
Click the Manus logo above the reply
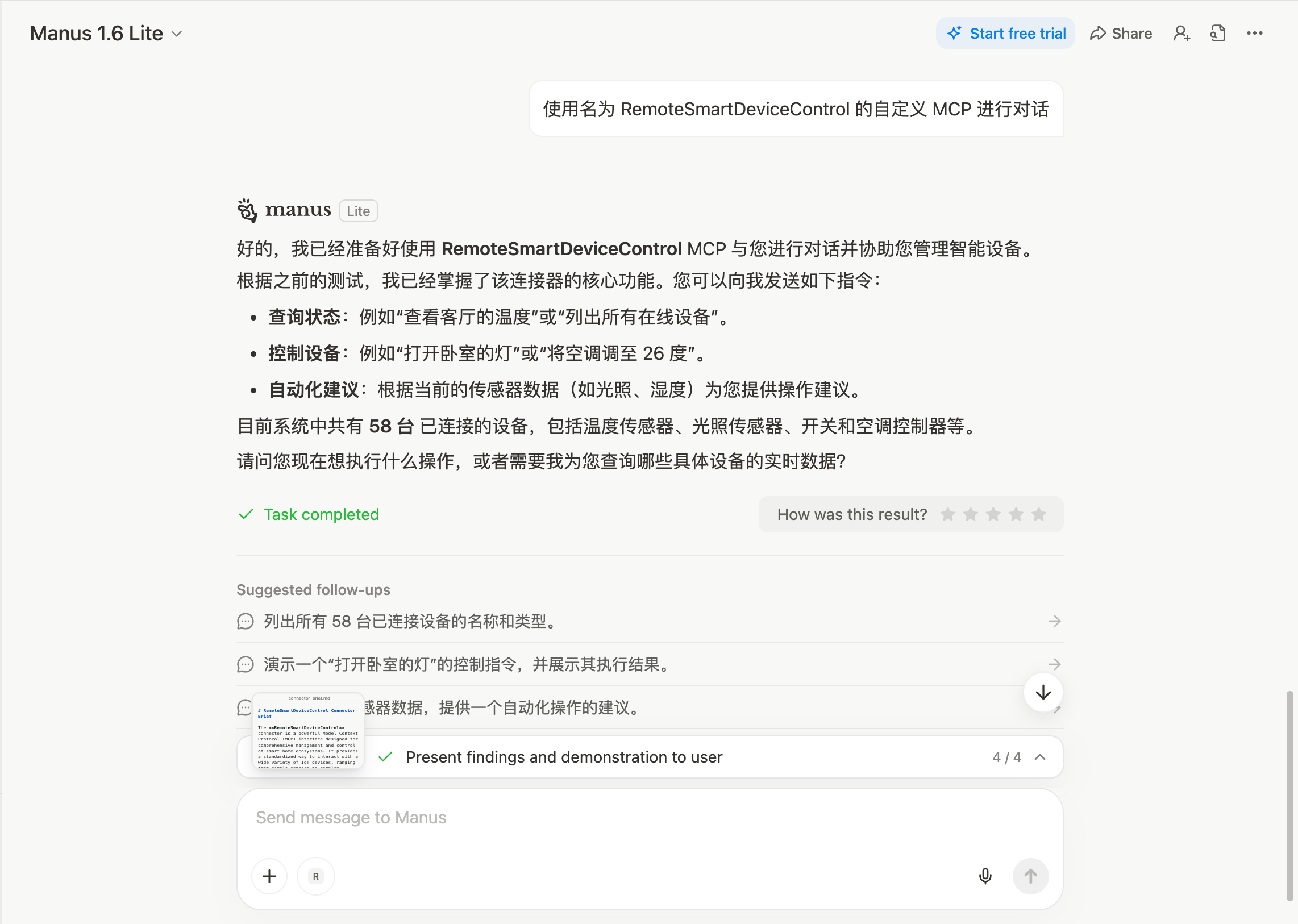[247, 209]
